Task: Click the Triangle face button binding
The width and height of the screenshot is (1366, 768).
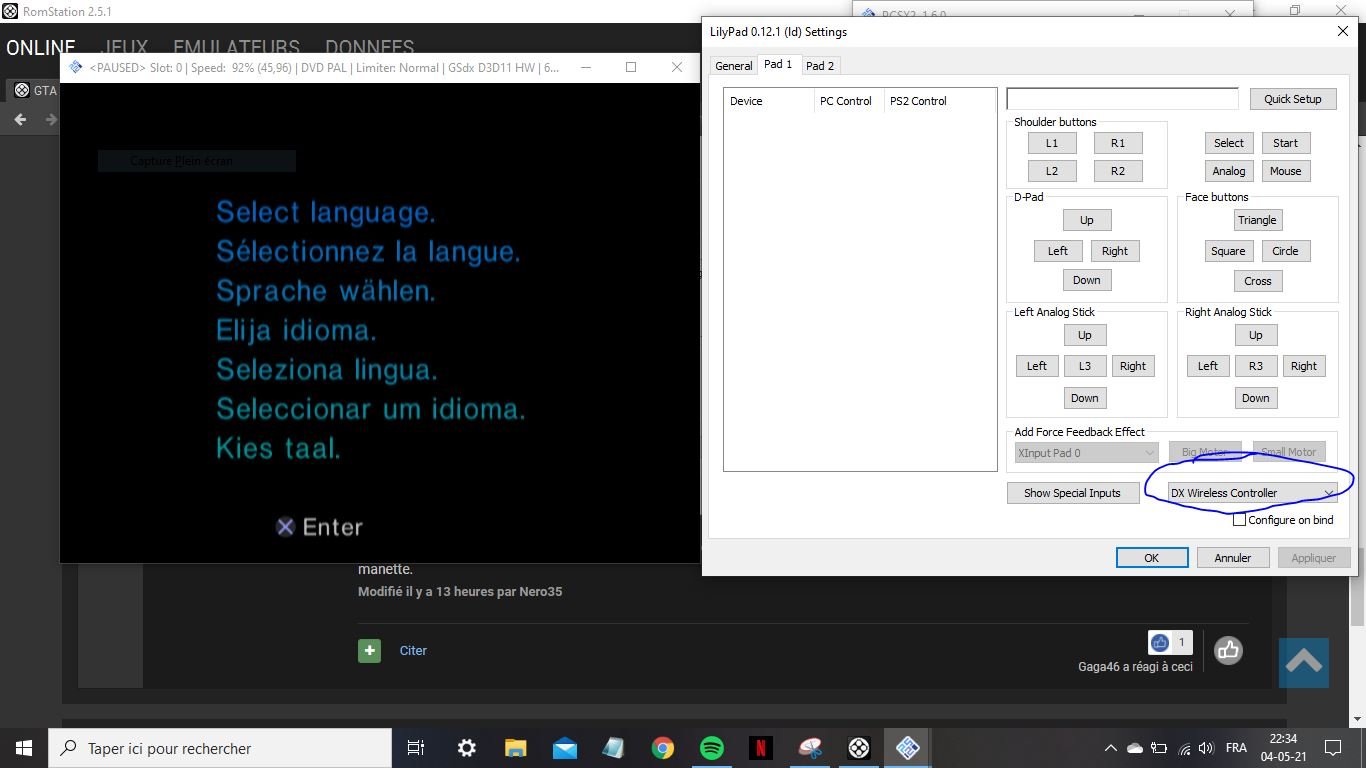Action: [x=1257, y=220]
